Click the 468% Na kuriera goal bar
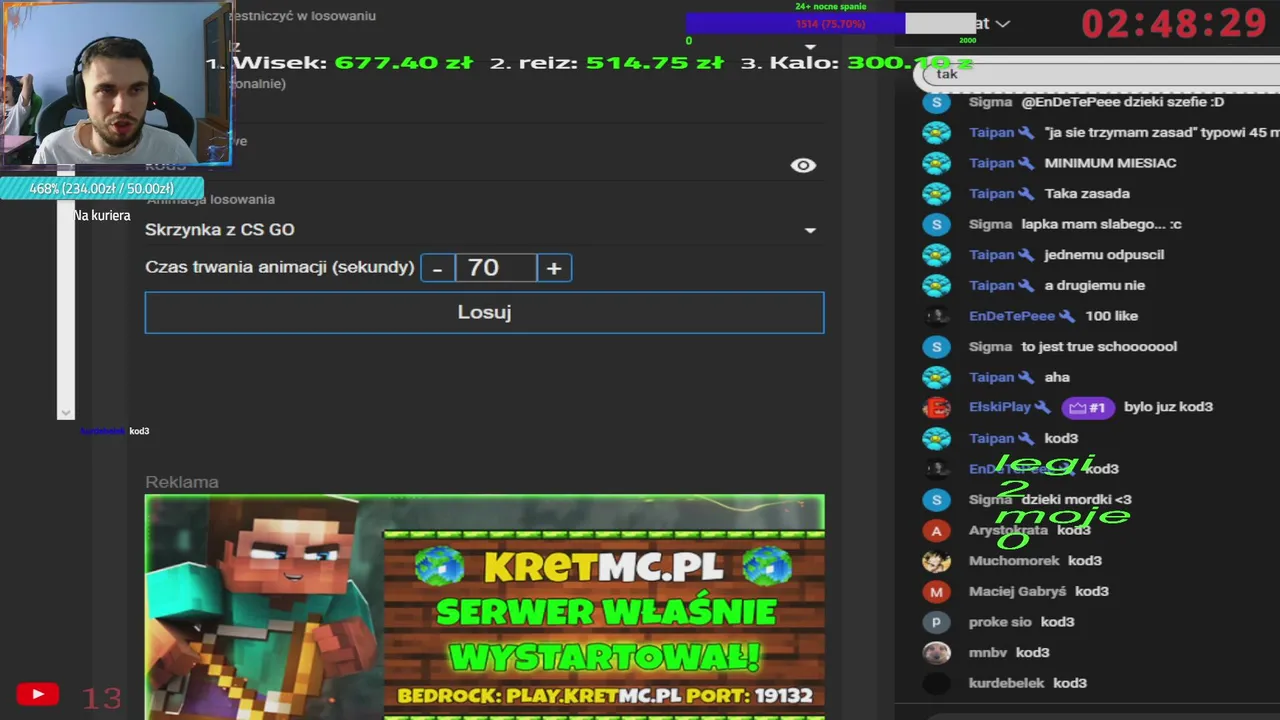1280x720 pixels. click(x=102, y=188)
